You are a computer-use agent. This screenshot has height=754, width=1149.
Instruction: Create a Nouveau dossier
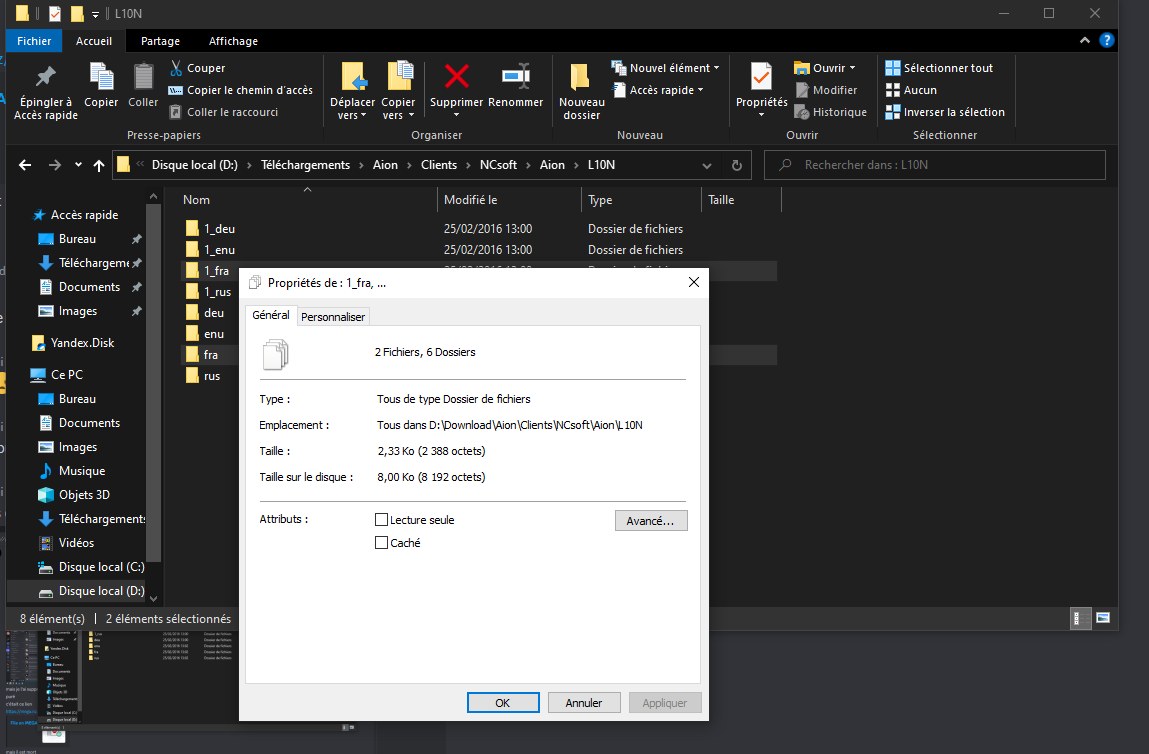tap(582, 92)
